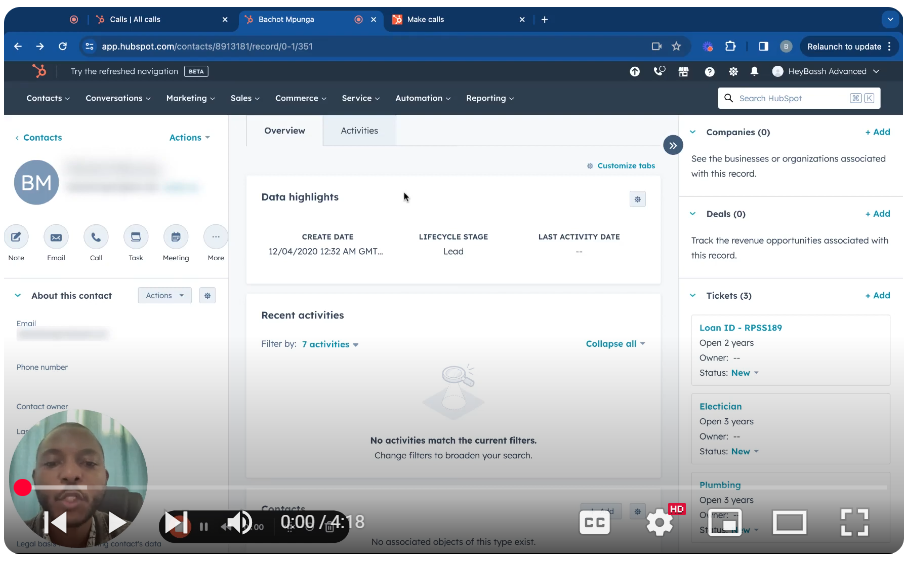Toggle theater mode on video

tap(790, 522)
